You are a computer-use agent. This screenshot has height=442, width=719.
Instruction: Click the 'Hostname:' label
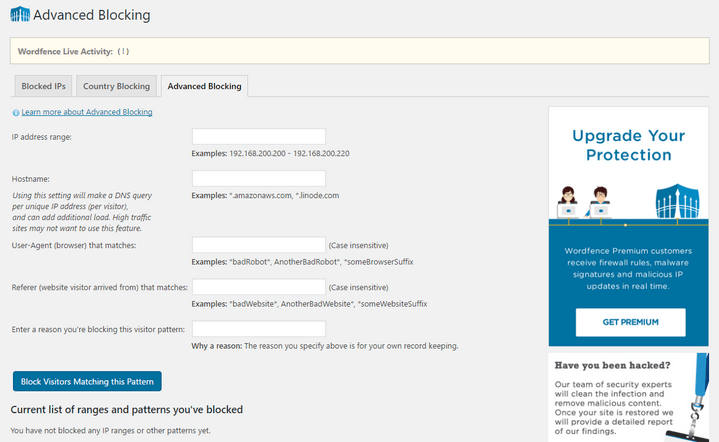coord(31,179)
